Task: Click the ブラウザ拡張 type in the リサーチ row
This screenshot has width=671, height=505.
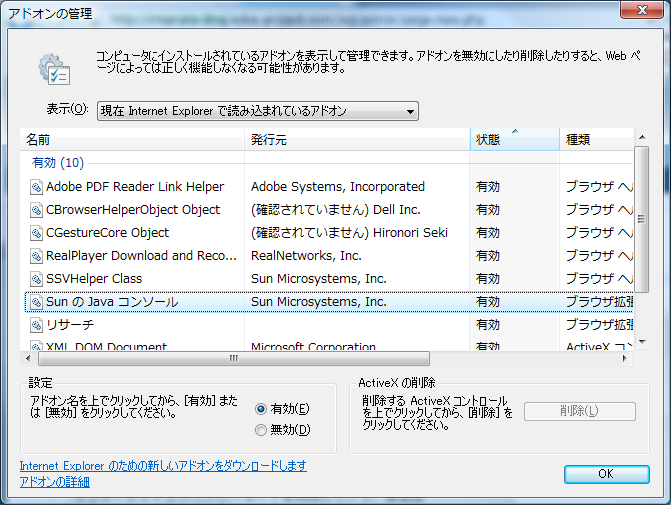Action: (x=599, y=325)
